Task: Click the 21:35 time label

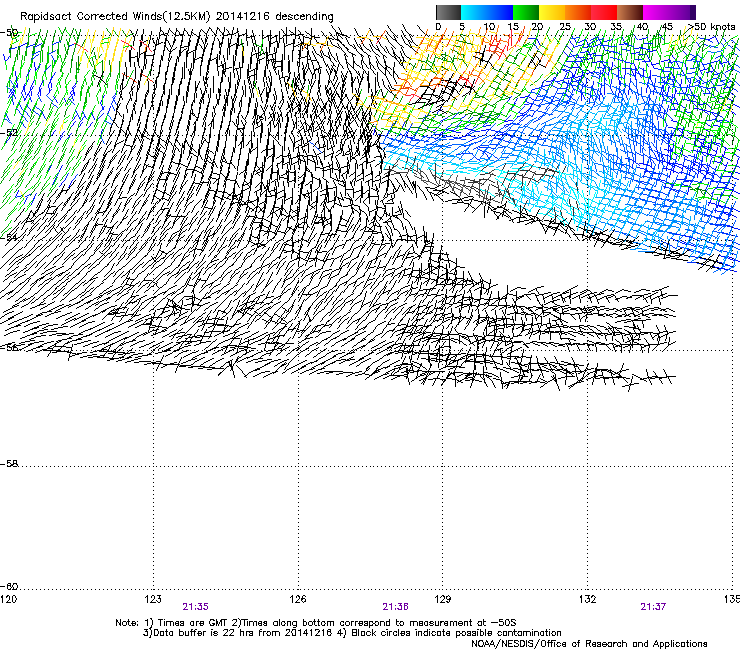Action: click(x=195, y=607)
